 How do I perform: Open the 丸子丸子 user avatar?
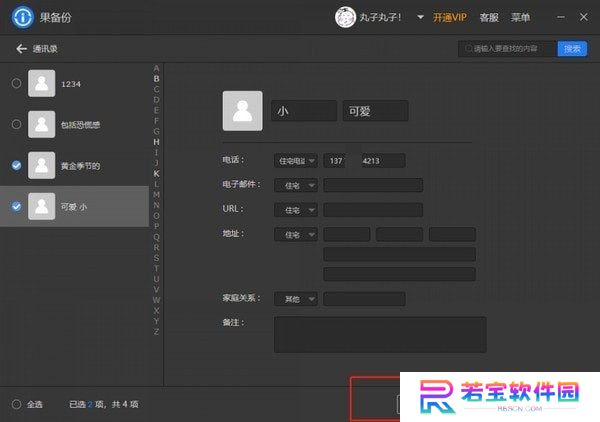345,17
